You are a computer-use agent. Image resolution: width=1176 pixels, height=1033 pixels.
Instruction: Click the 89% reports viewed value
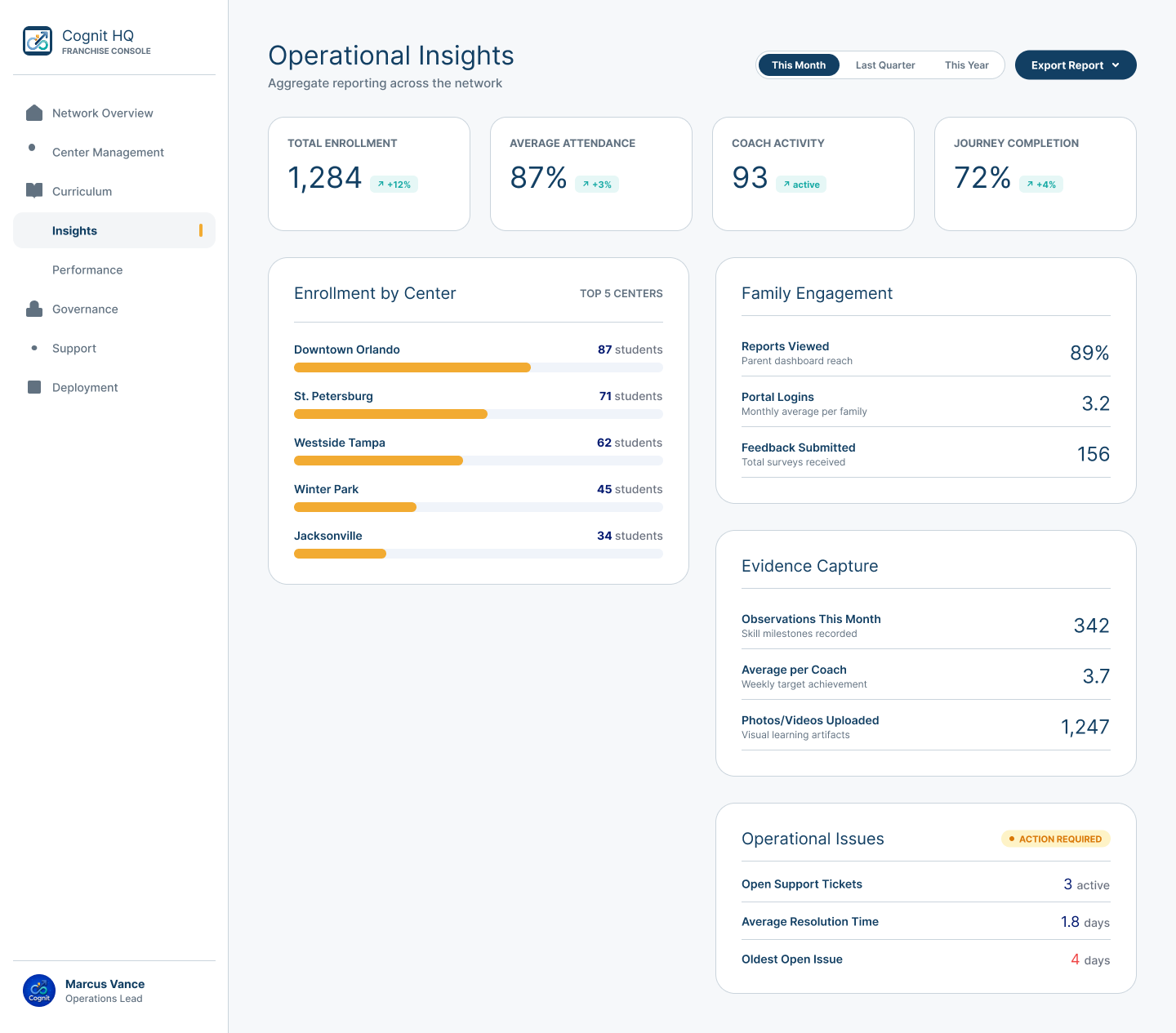click(x=1089, y=353)
